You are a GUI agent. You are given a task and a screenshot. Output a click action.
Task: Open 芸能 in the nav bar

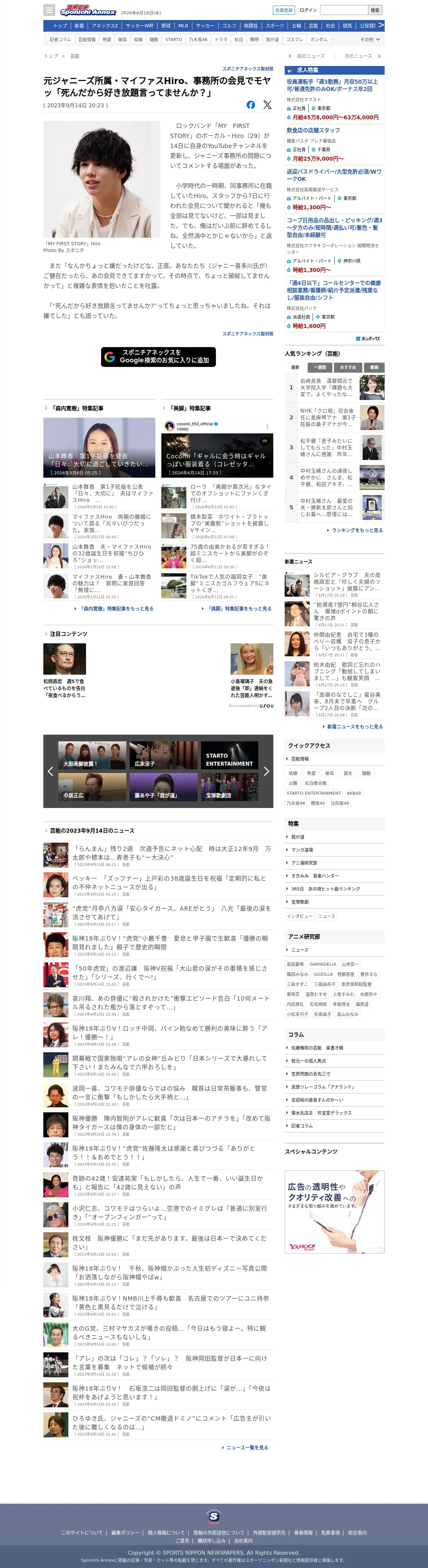[x=314, y=26]
